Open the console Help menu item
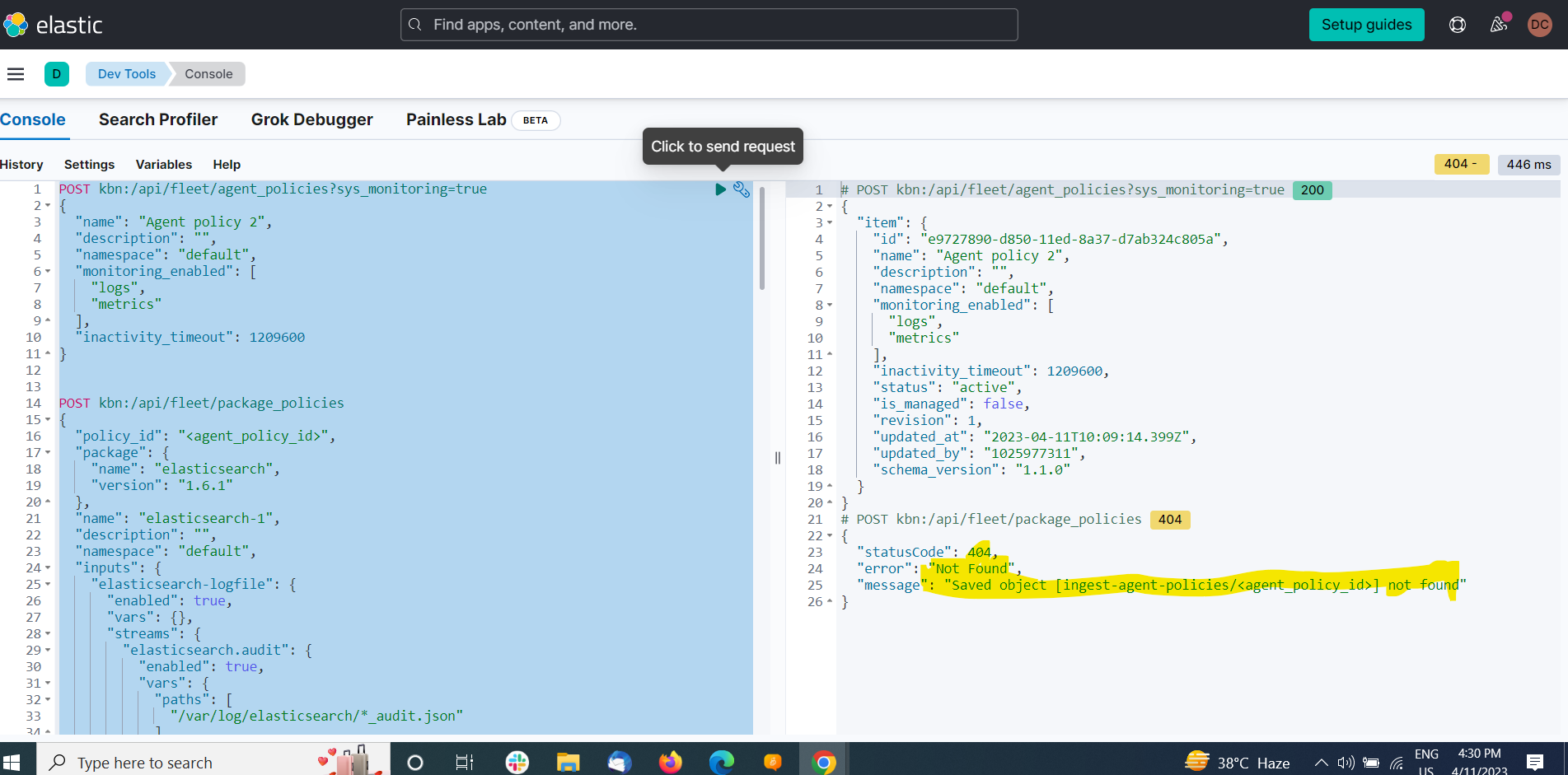 pyautogui.click(x=227, y=165)
